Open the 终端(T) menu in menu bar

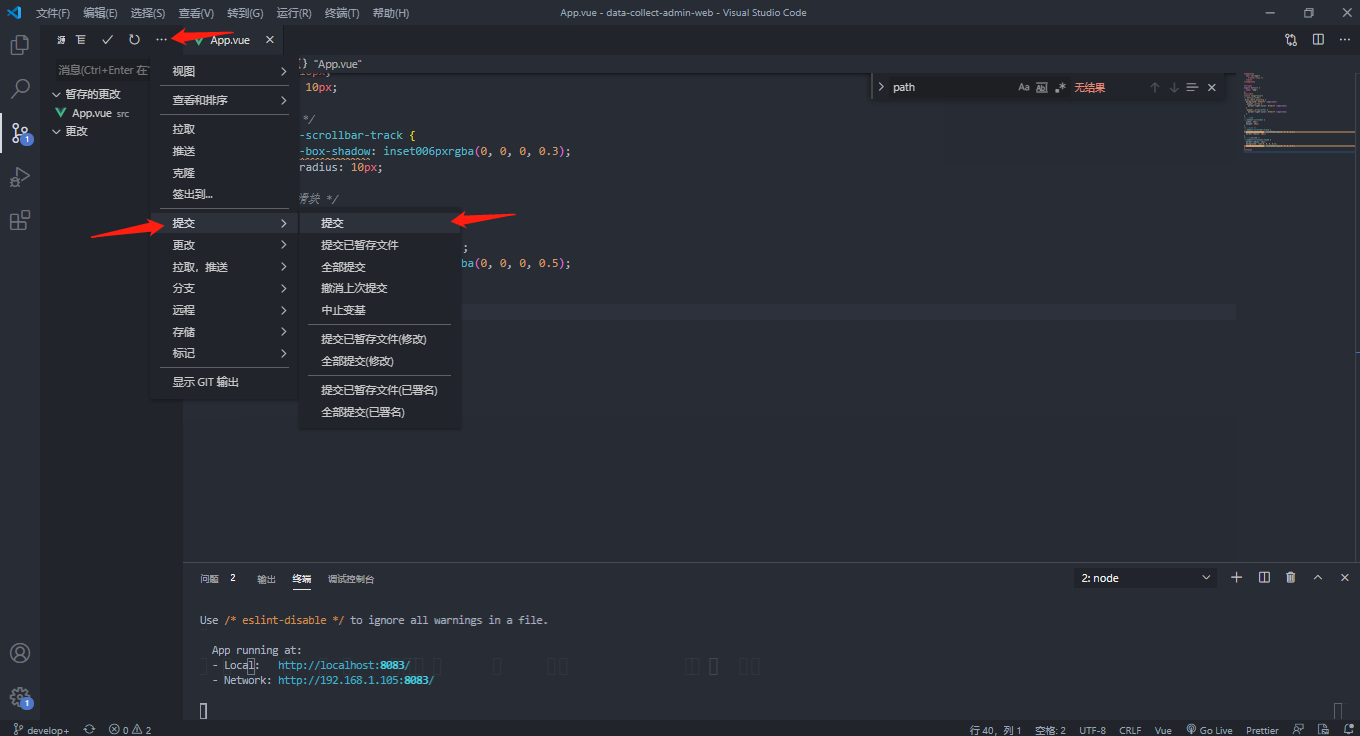pyautogui.click(x=342, y=13)
